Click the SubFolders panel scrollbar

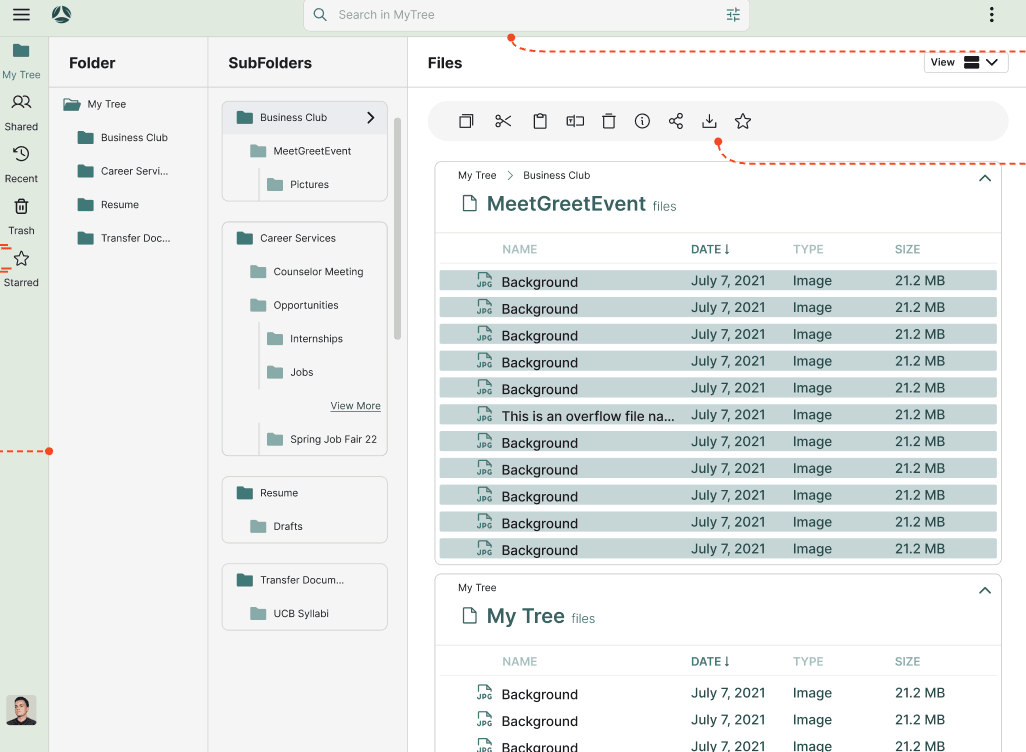coord(397,228)
